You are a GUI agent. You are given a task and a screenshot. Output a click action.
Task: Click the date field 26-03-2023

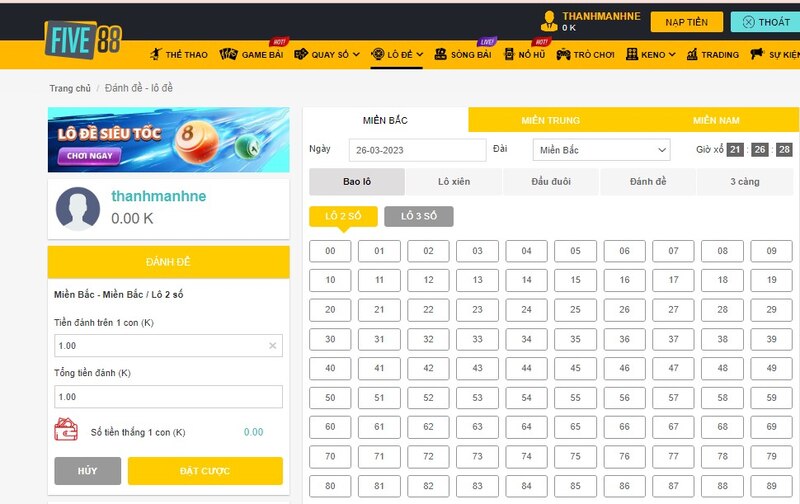click(411, 150)
